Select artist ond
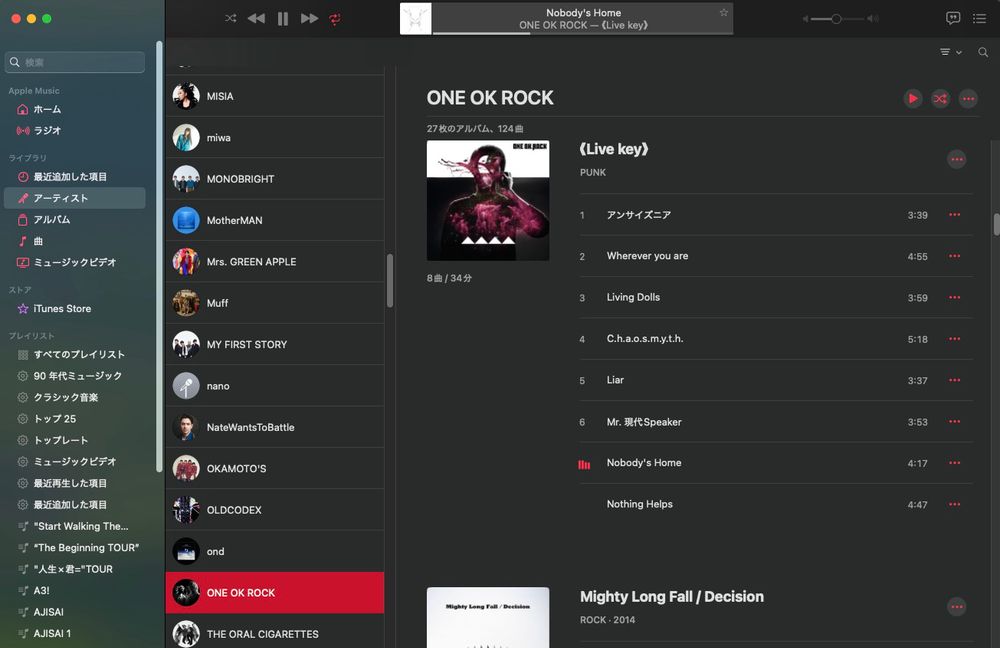Screen dimensions: 1000x648 point(275,551)
